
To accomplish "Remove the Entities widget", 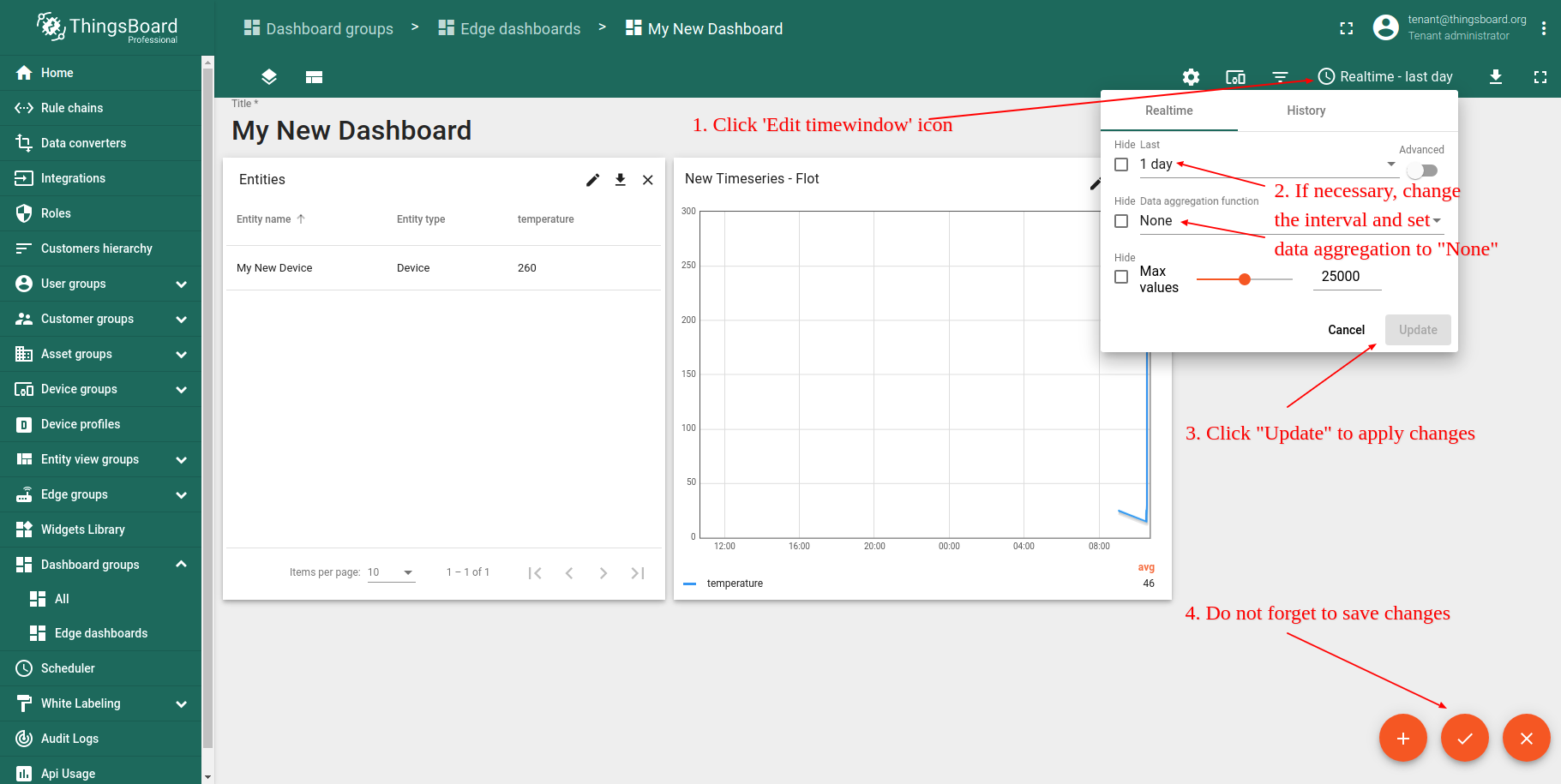I will (648, 180).
